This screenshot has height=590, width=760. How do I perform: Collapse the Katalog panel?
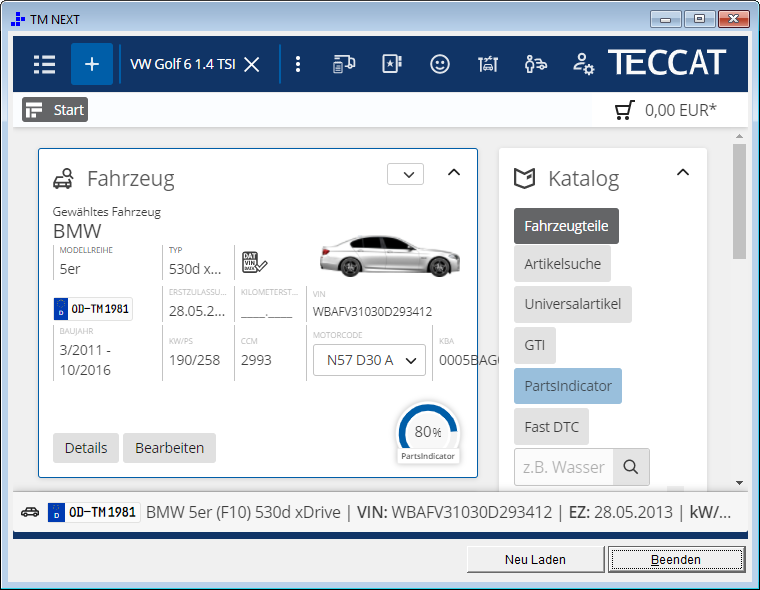(x=683, y=173)
